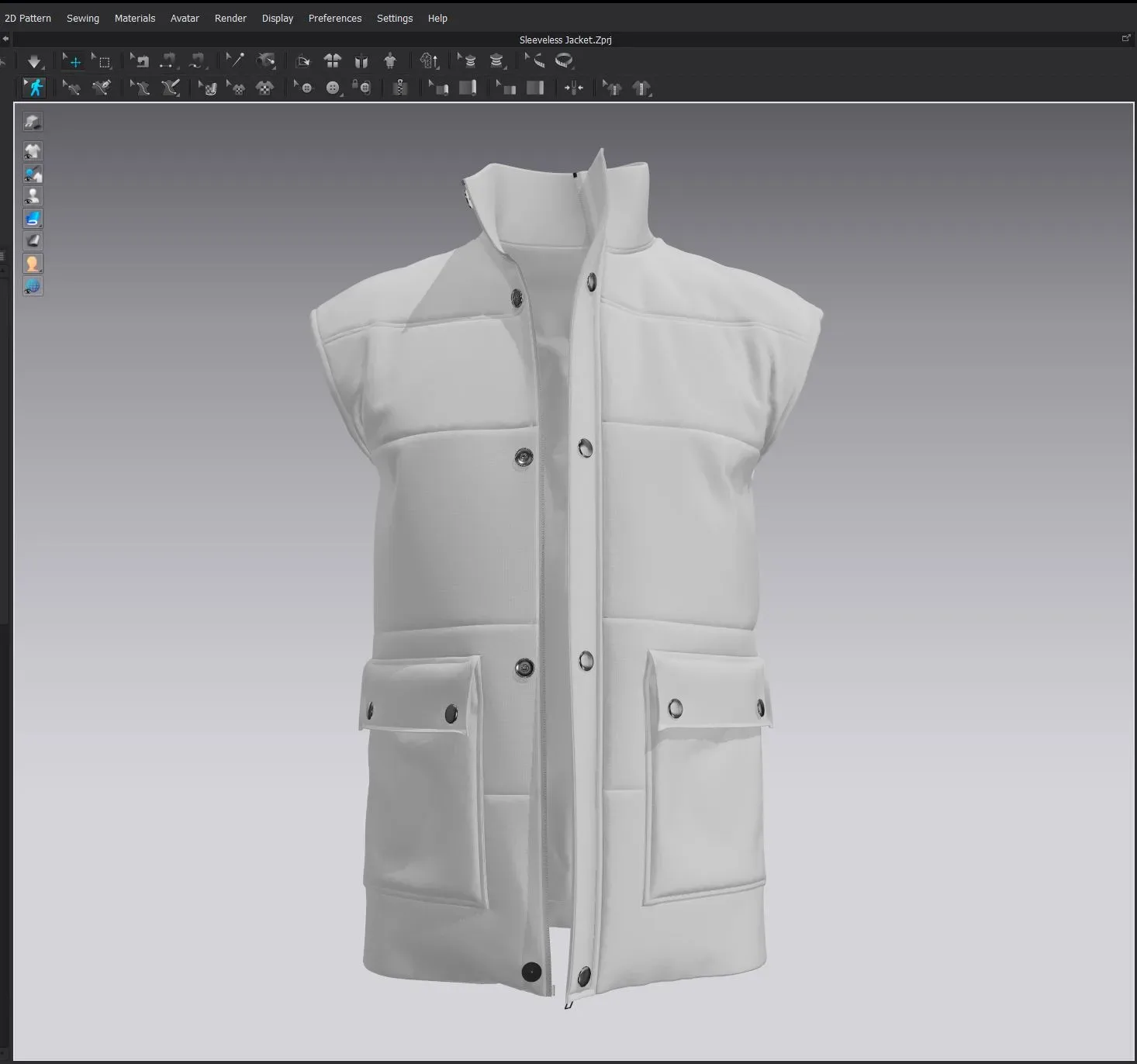
Task: Select the Select/Move tool with blue crosshair
Action: coord(73,61)
